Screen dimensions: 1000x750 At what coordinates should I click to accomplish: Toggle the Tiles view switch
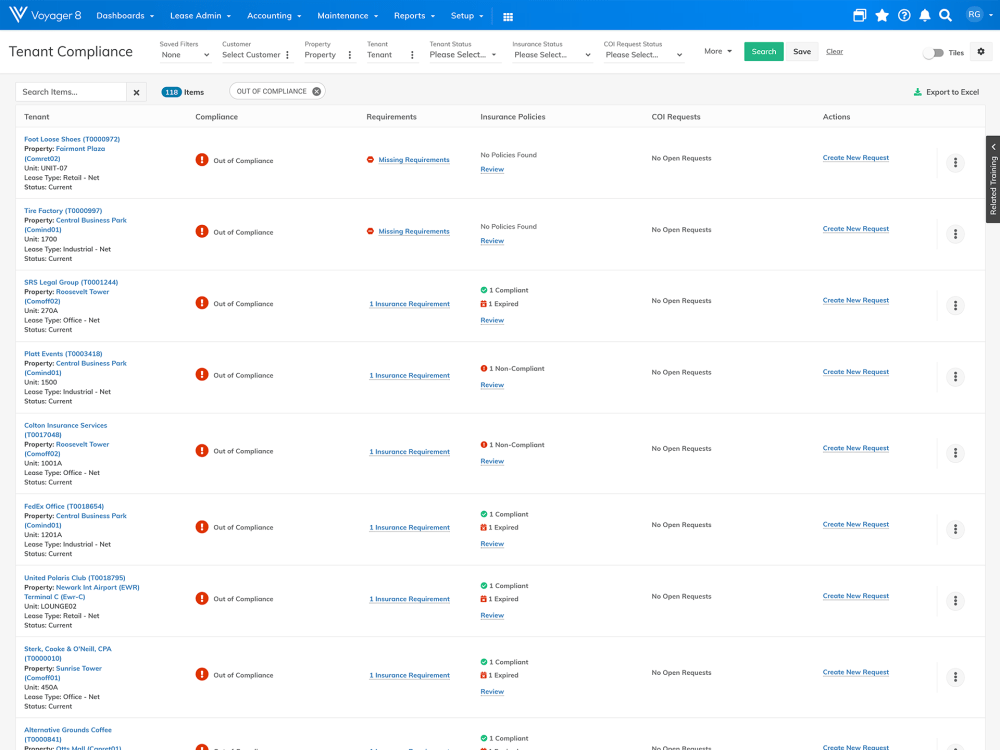coord(932,52)
